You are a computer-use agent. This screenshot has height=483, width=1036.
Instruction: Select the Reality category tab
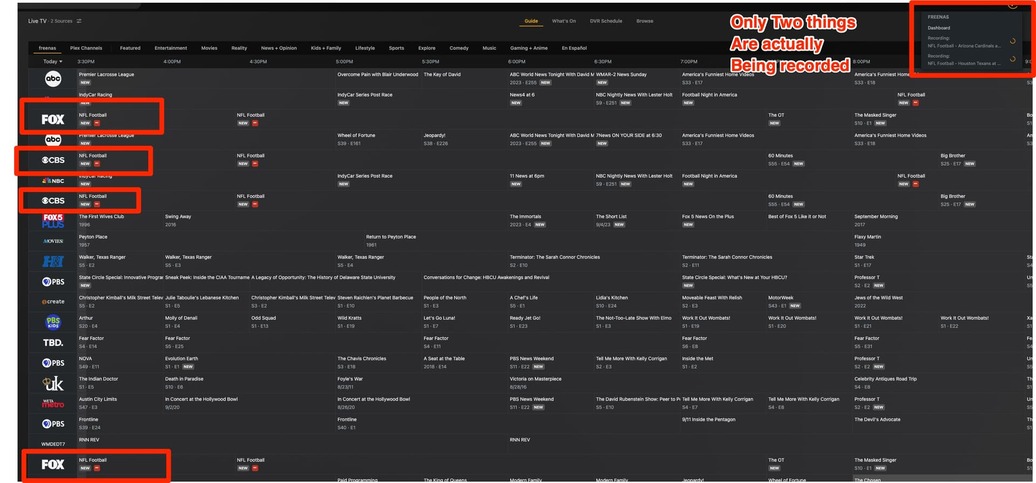239,48
